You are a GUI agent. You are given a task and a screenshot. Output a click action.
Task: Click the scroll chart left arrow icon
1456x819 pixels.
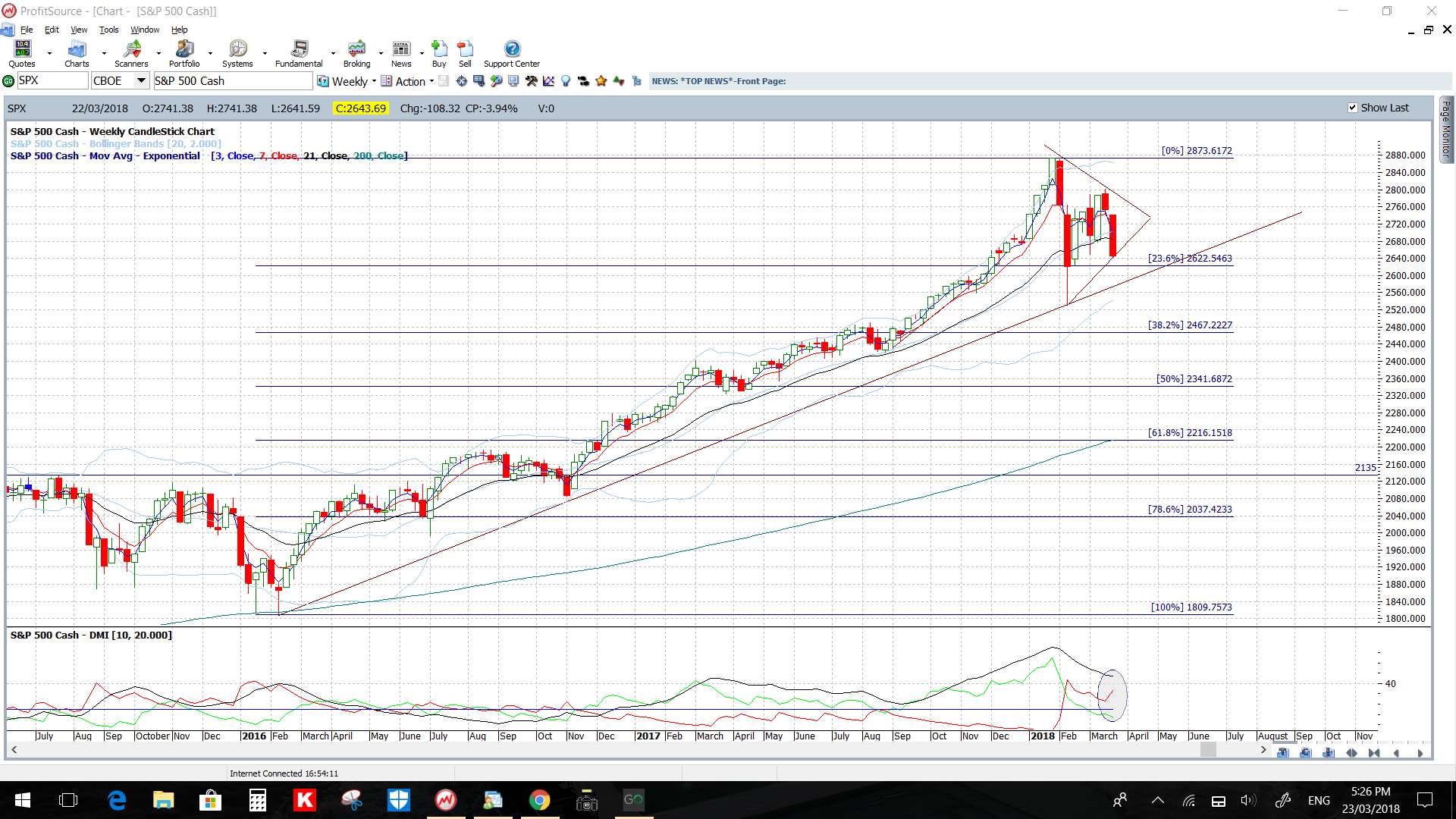[1396, 752]
